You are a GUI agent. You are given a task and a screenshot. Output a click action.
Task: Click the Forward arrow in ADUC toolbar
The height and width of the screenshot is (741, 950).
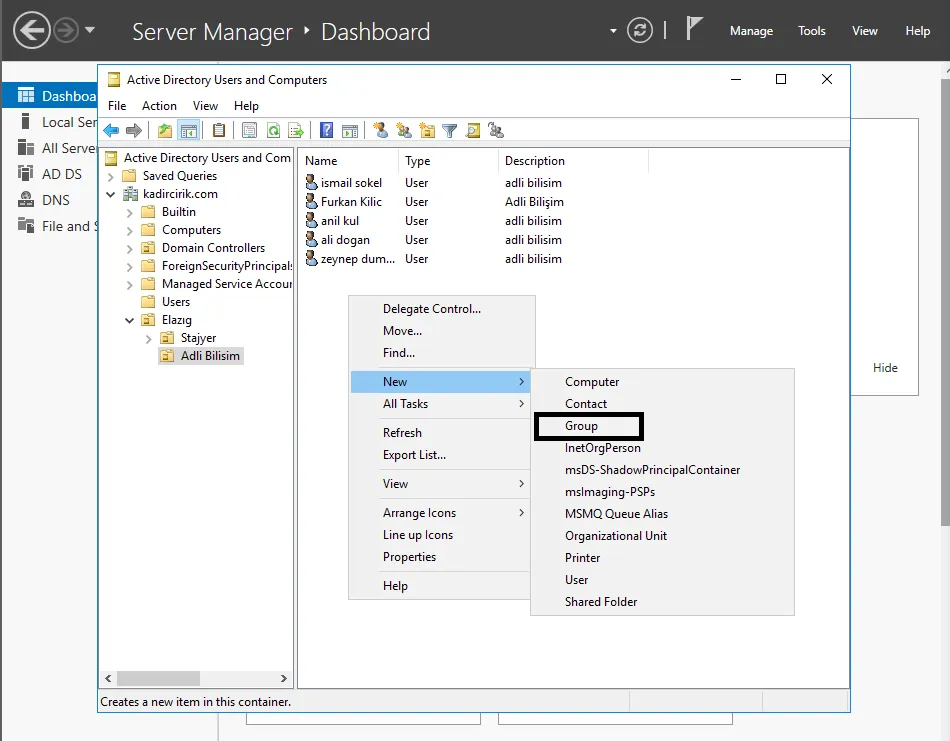[x=134, y=130]
